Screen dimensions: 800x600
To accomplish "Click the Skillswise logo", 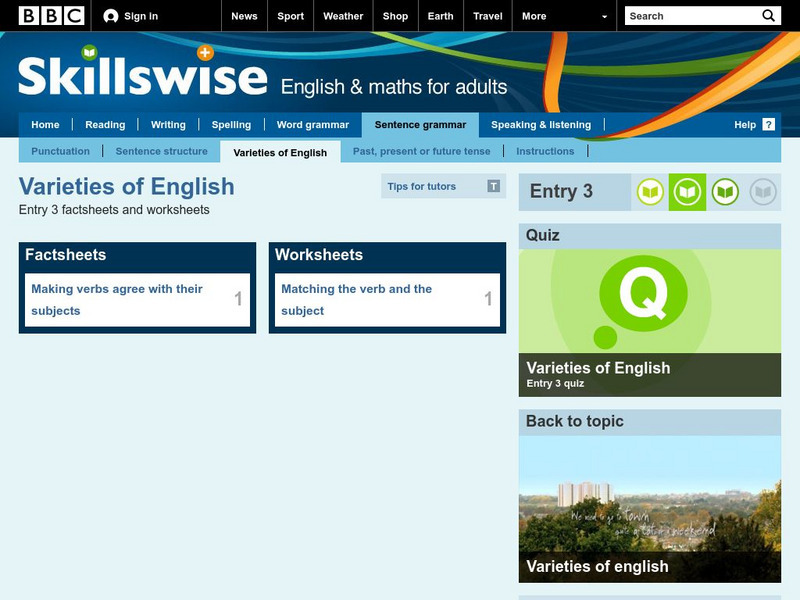I will (x=143, y=71).
